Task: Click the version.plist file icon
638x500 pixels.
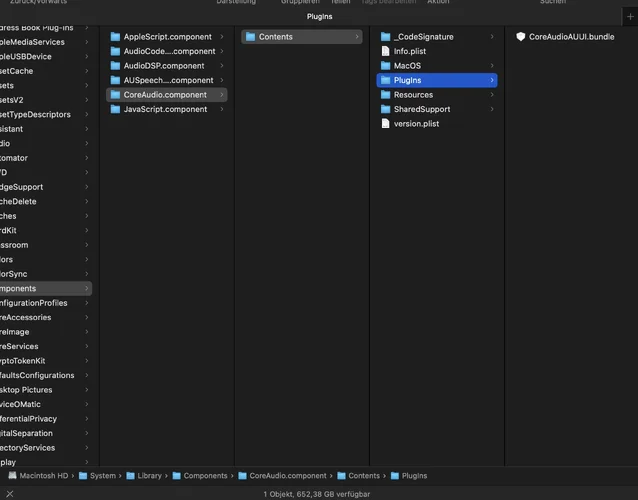Action: (385, 124)
